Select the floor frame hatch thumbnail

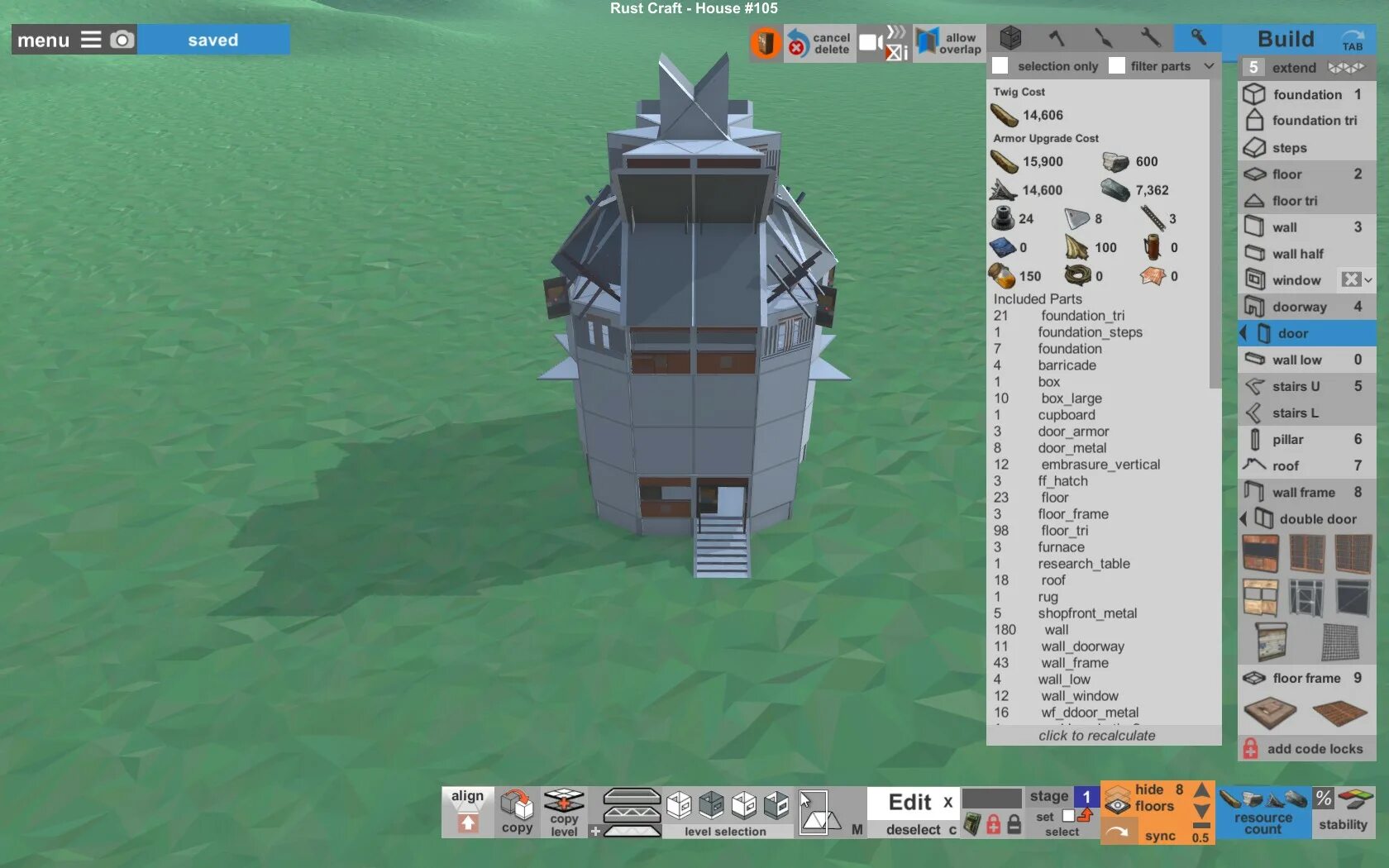1271,713
